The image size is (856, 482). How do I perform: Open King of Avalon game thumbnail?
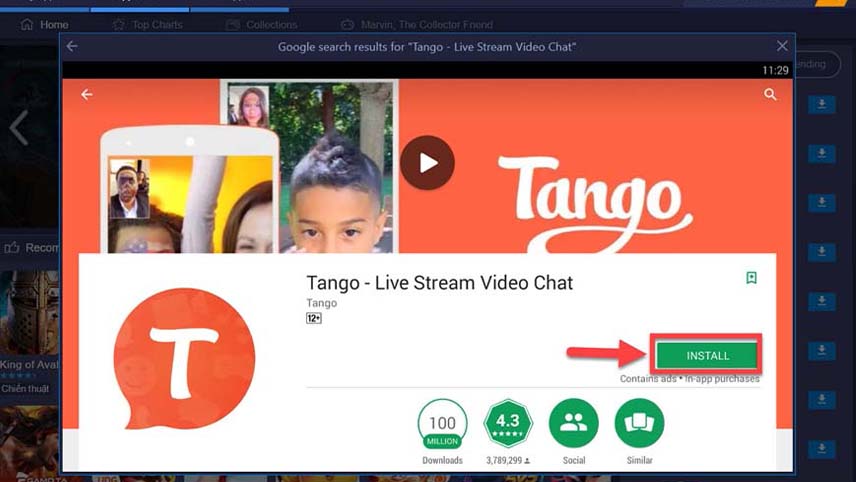pyautogui.click(x=29, y=312)
